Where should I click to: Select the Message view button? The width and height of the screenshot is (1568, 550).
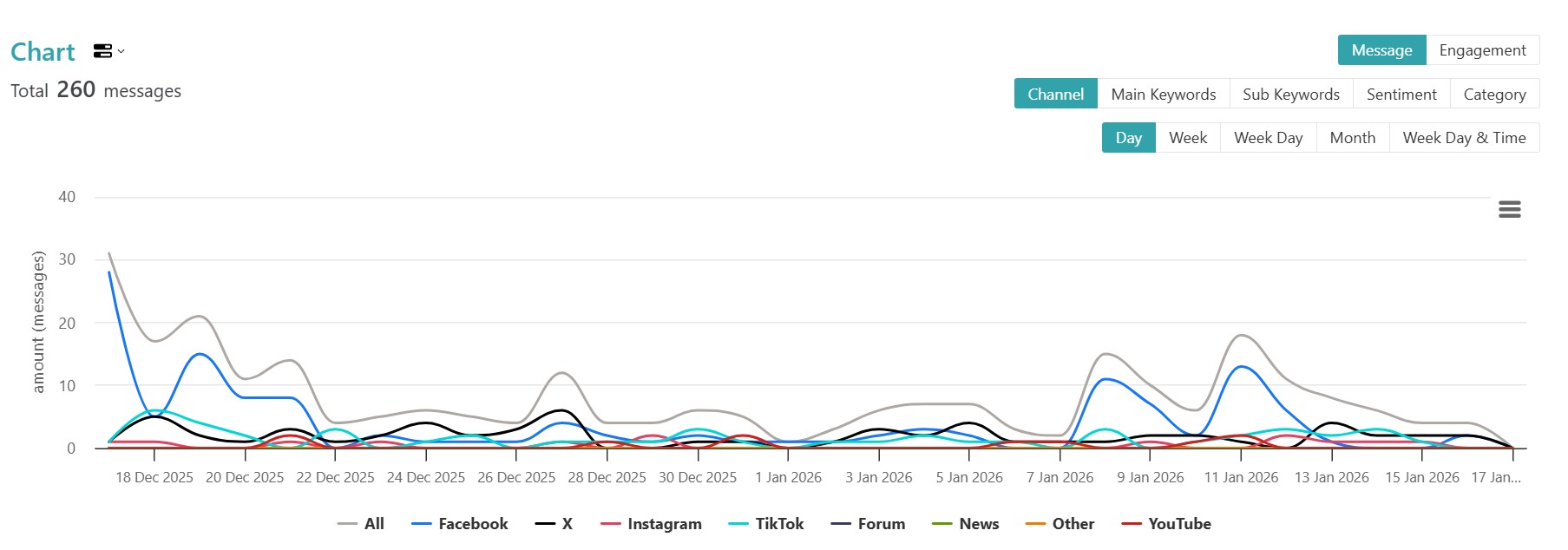[x=1381, y=50]
